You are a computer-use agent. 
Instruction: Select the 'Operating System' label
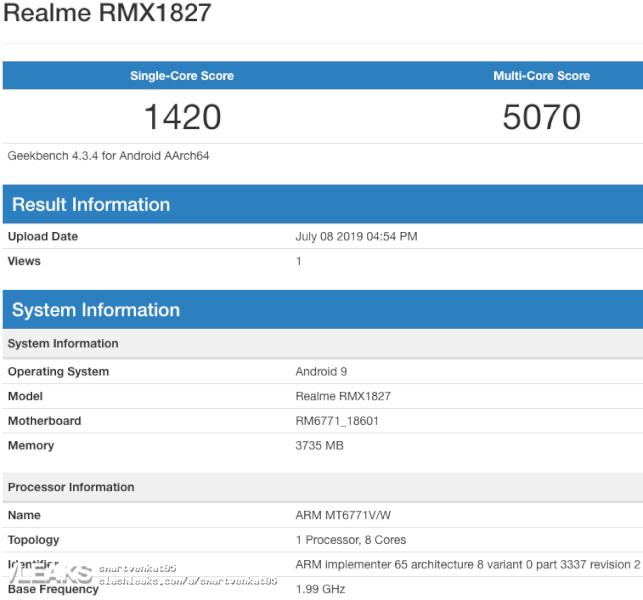(58, 372)
